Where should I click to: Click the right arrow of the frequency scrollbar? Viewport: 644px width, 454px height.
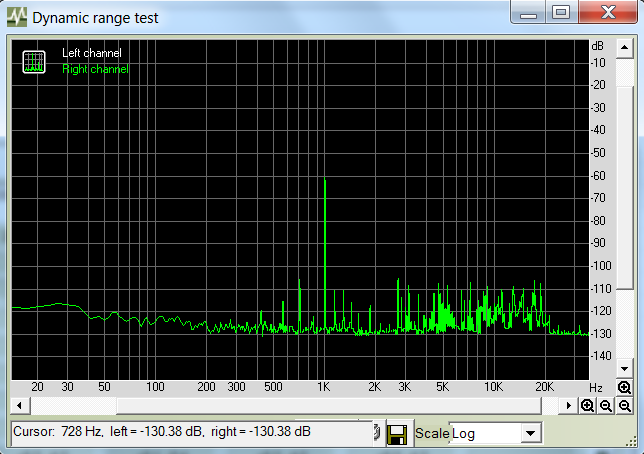pos(569,406)
